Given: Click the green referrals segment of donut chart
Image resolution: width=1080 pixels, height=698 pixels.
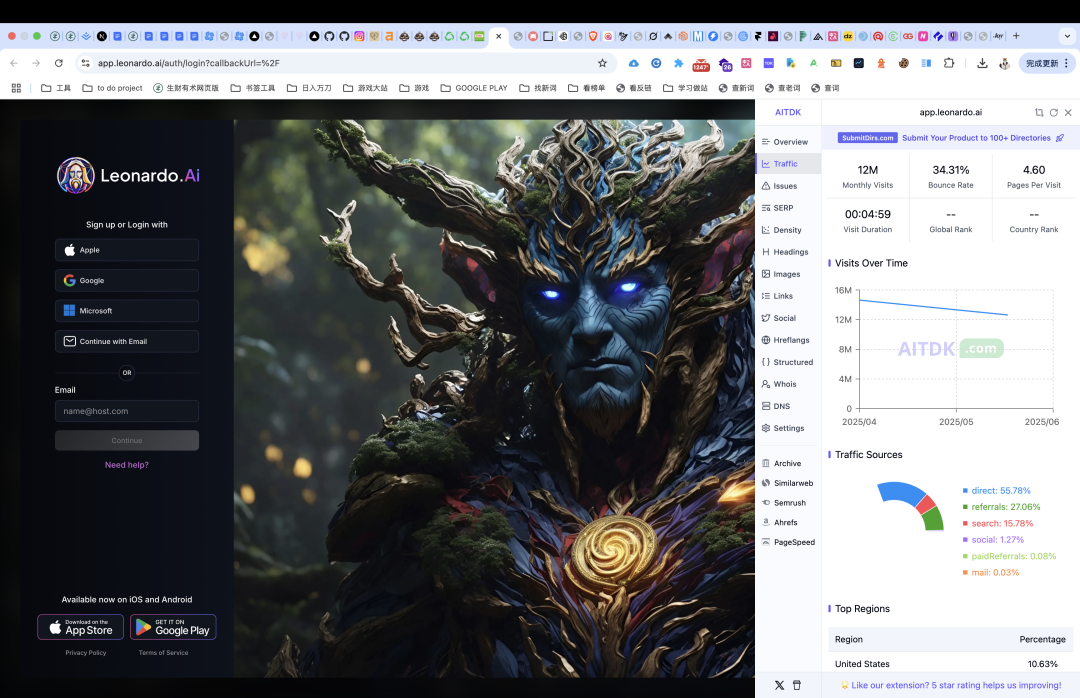Looking at the screenshot, I should (933, 518).
